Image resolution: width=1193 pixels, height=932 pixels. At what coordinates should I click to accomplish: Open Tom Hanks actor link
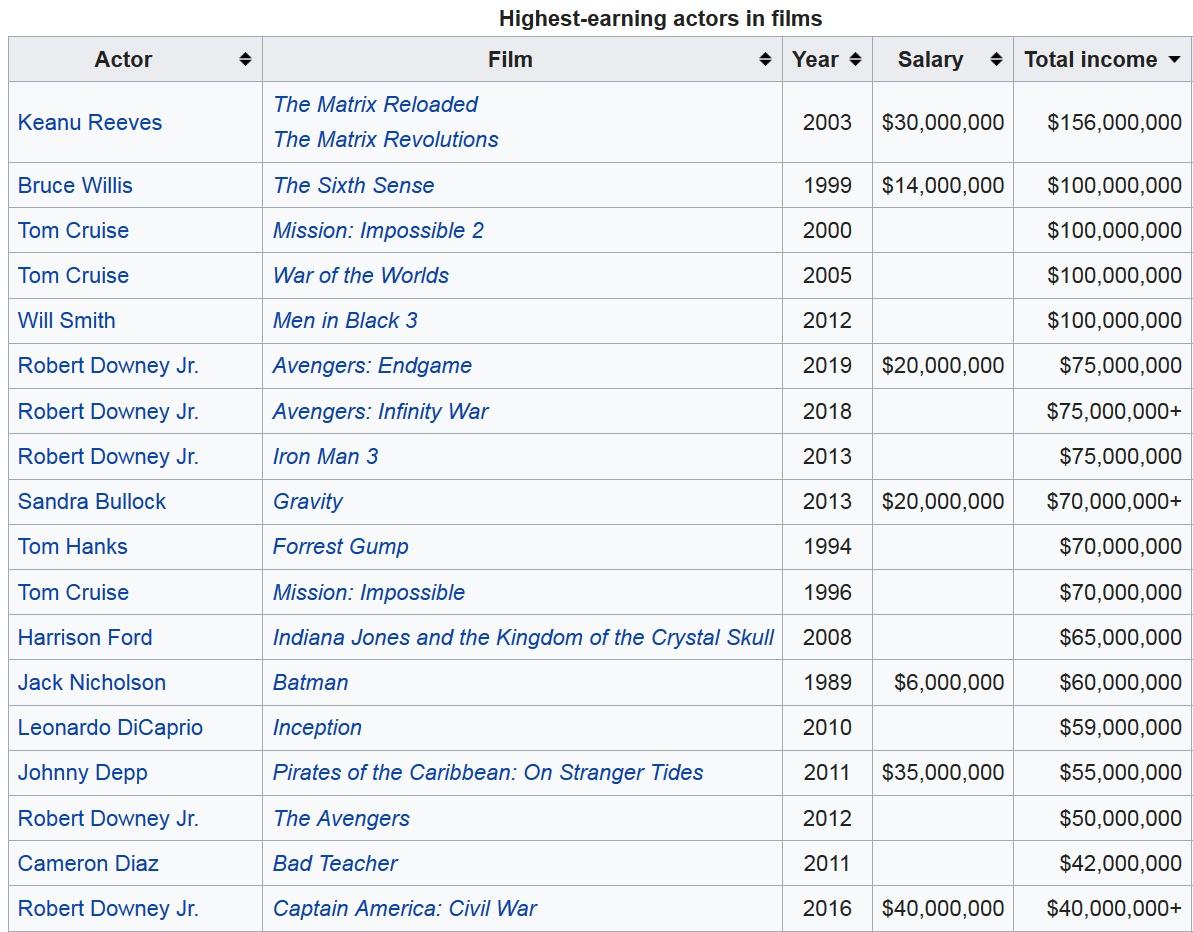(x=72, y=546)
